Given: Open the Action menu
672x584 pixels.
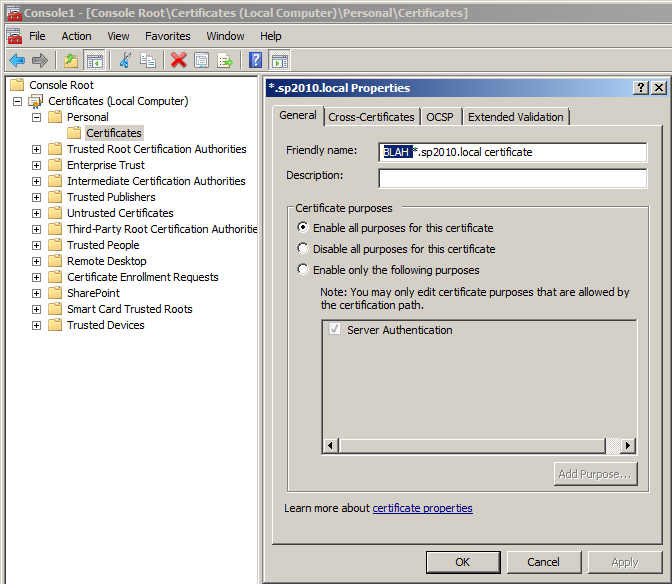Looking at the screenshot, I should [76, 36].
